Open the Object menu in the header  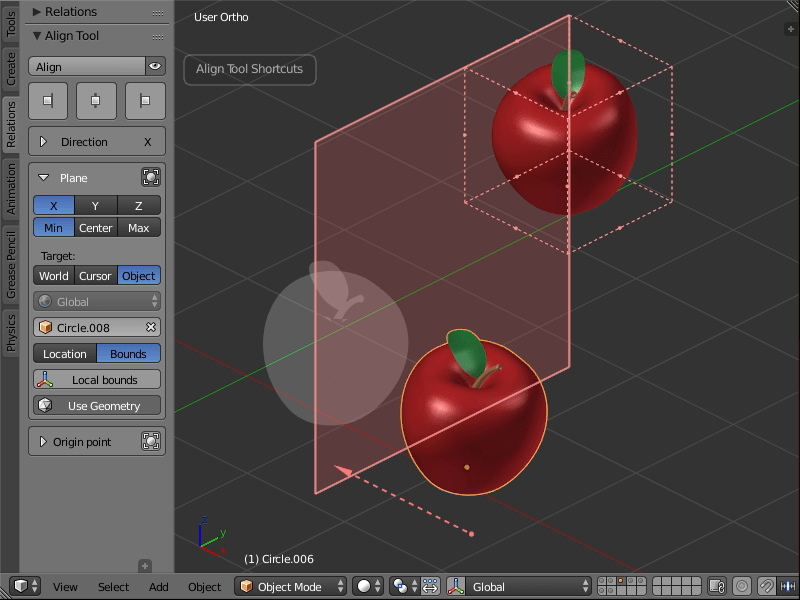point(204,587)
